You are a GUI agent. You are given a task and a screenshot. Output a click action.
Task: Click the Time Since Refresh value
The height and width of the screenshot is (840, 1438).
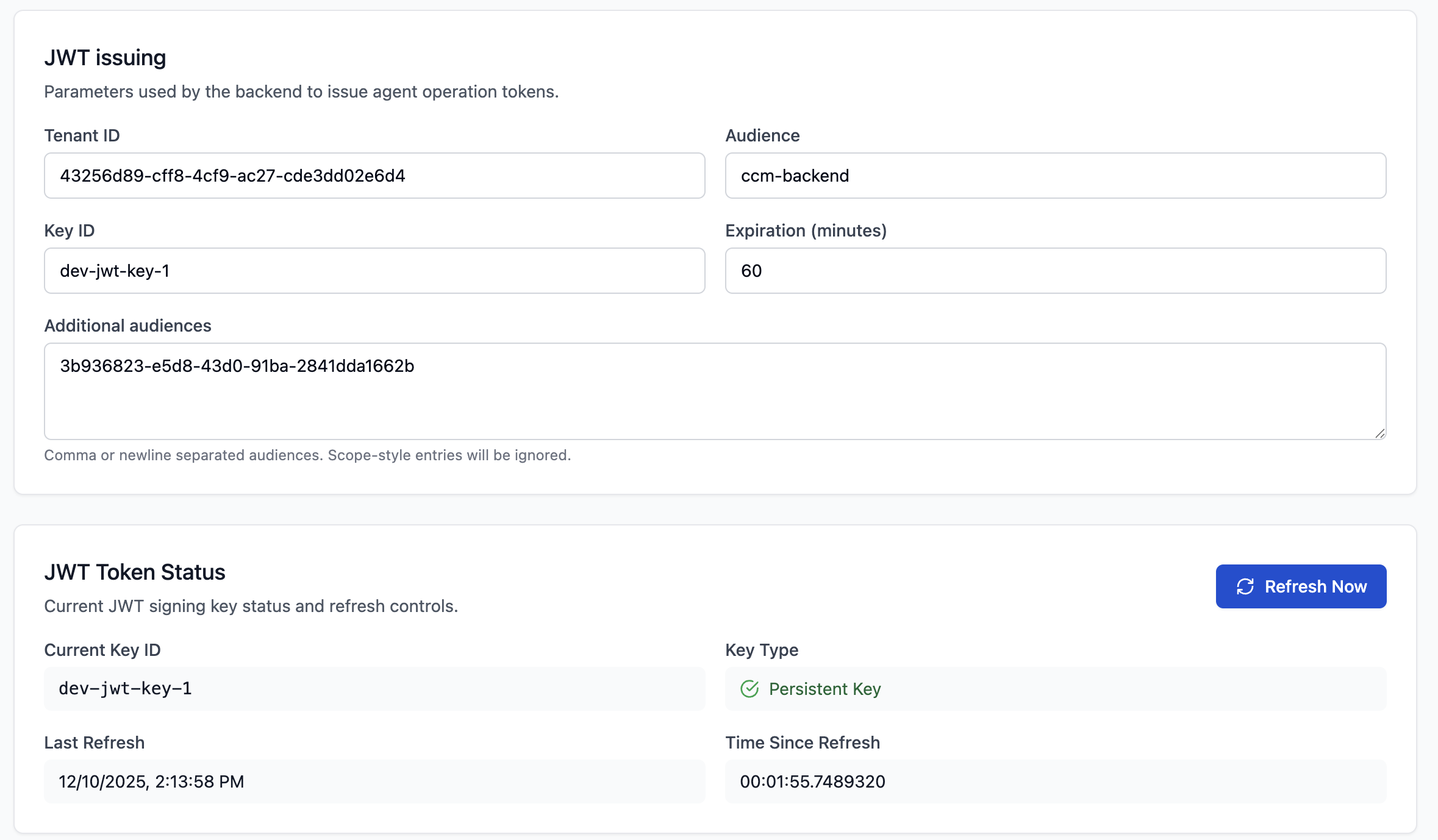click(812, 781)
